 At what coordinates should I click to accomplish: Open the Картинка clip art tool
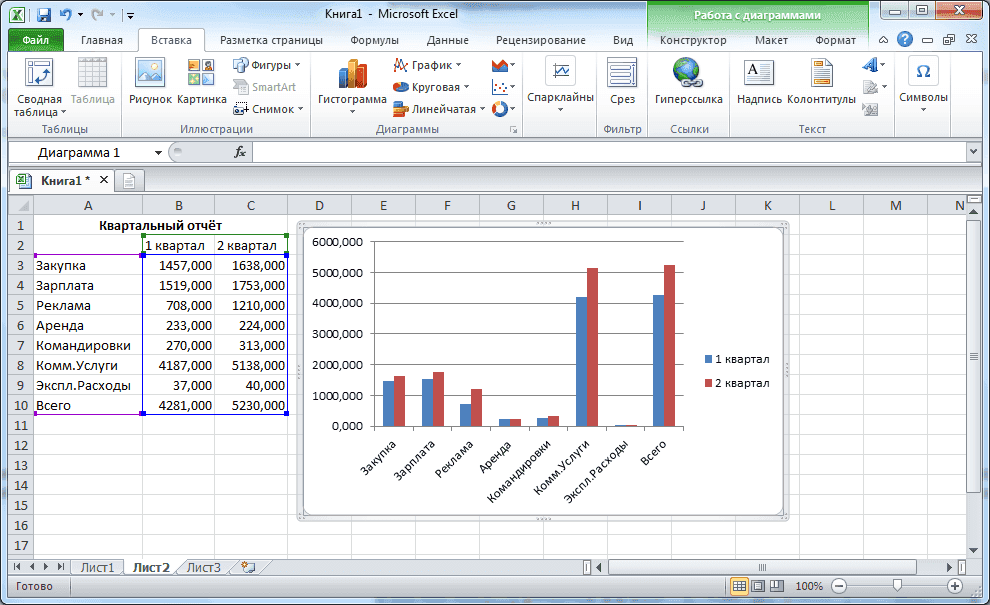coord(201,82)
